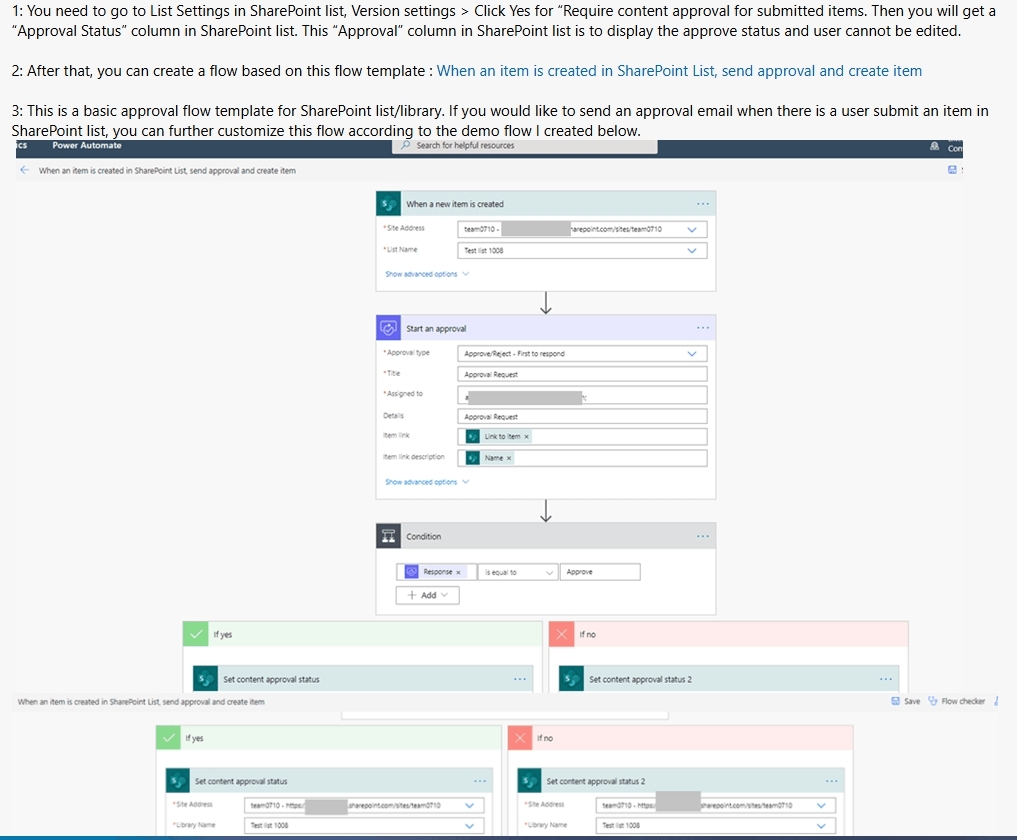Expand the Library Name dropdown in Set content approval status
Viewport: 1017px width, 840px height.
click(x=470, y=826)
